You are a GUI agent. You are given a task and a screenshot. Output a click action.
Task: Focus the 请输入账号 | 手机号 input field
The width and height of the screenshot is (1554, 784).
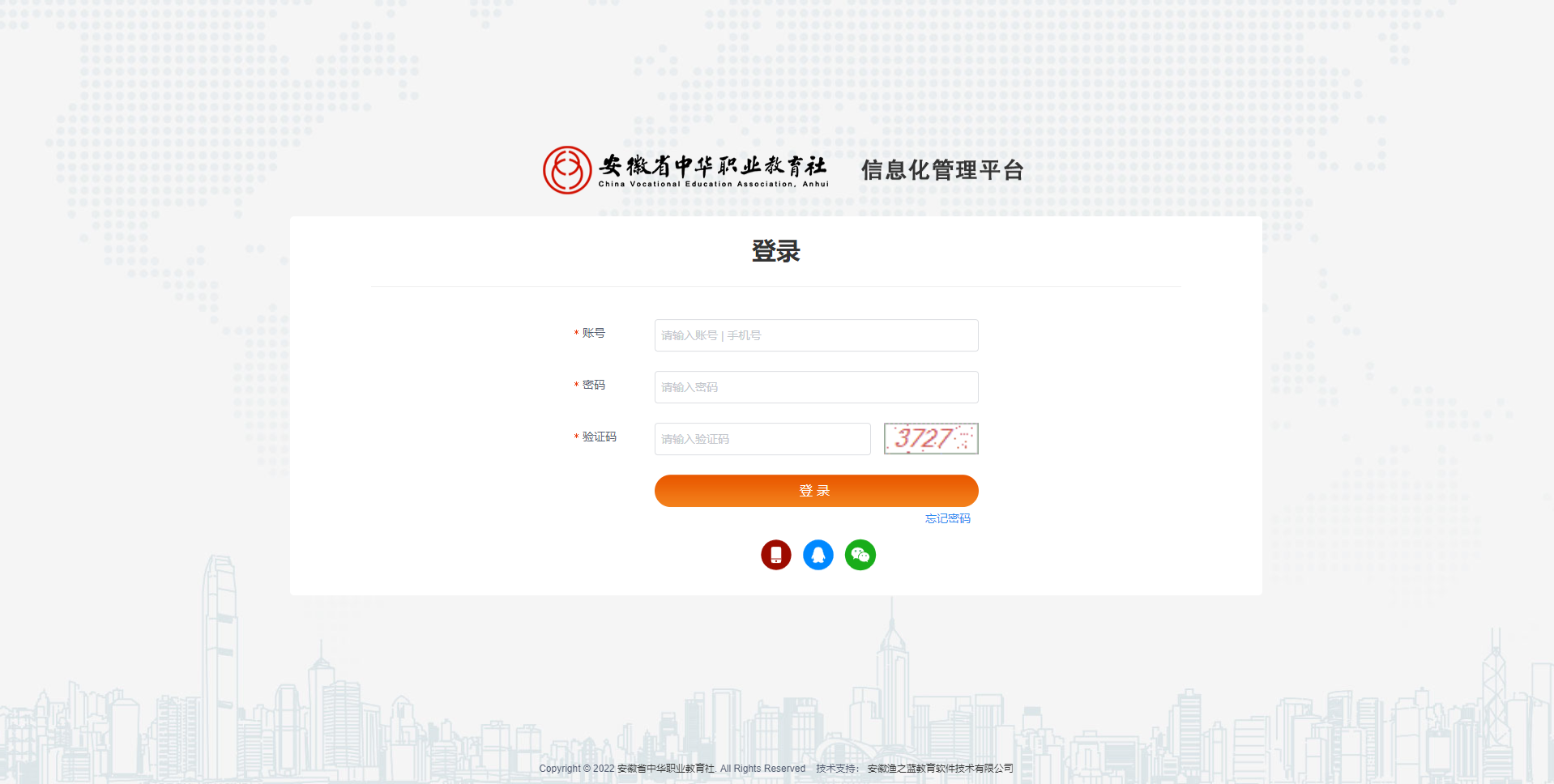(x=816, y=335)
